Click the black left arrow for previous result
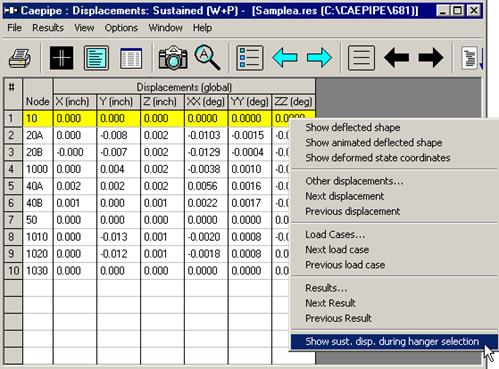Screen dimensions: 499x369 click(x=396, y=58)
